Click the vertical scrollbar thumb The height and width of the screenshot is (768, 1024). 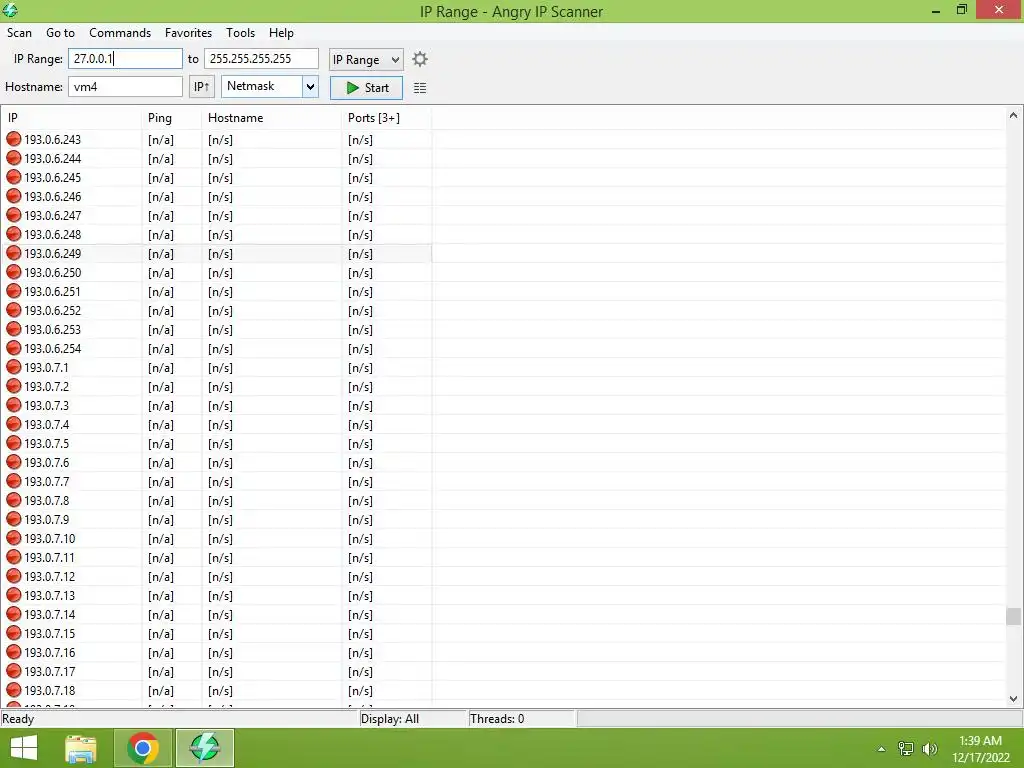click(x=1014, y=616)
